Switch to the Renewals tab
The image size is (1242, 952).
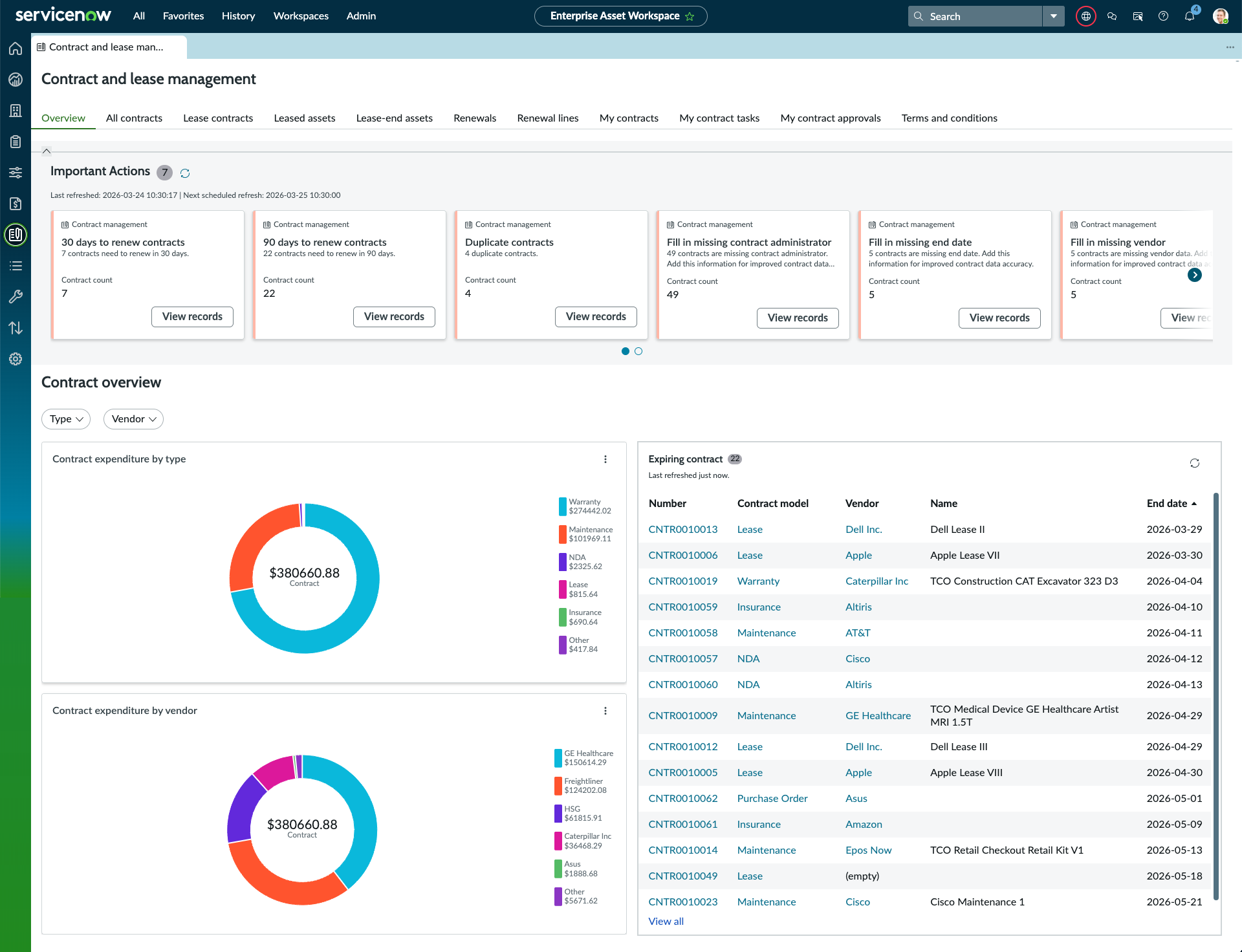tap(475, 118)
